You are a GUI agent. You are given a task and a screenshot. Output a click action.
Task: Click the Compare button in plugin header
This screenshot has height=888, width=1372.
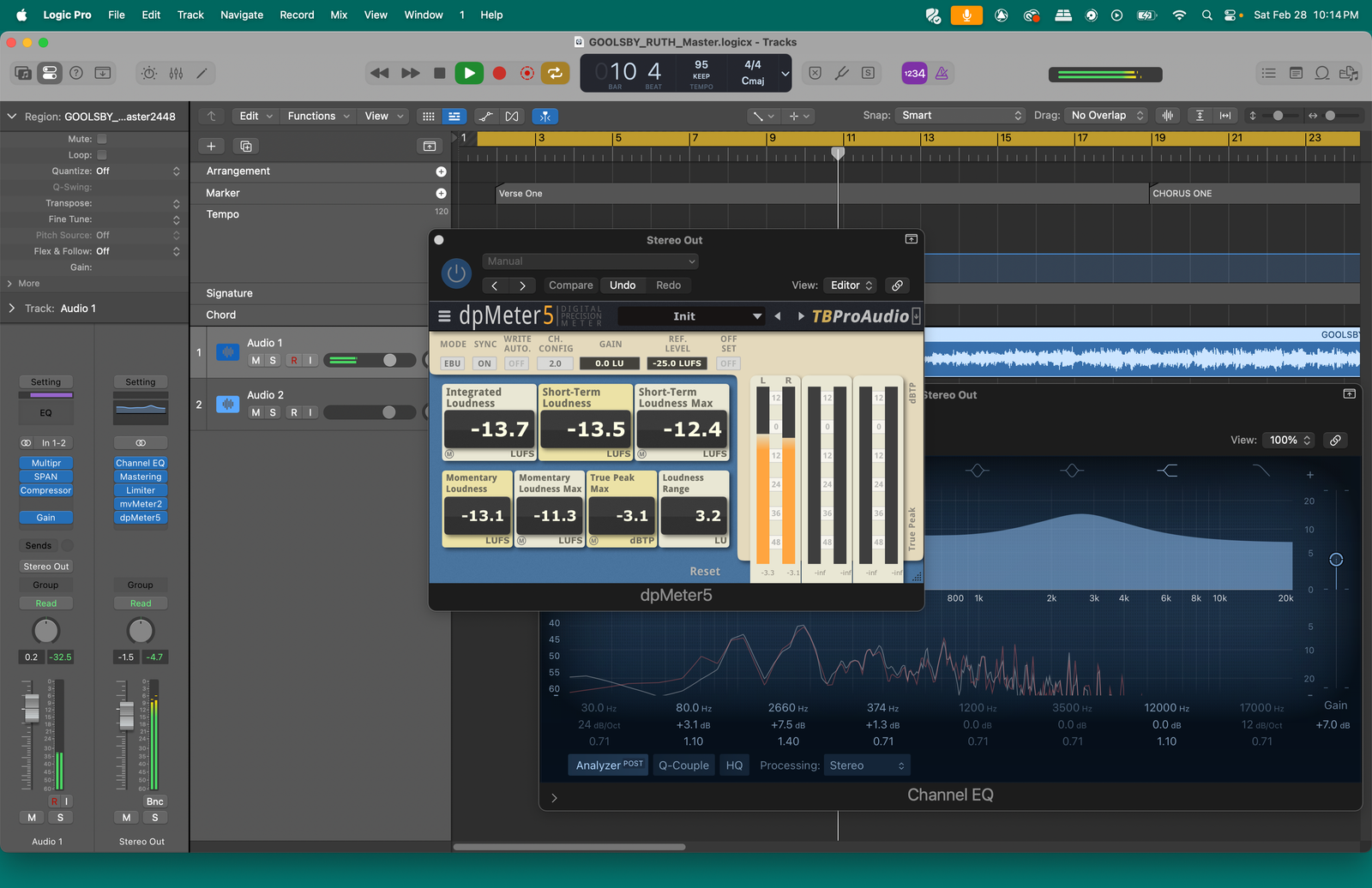(x=570, y=285)
